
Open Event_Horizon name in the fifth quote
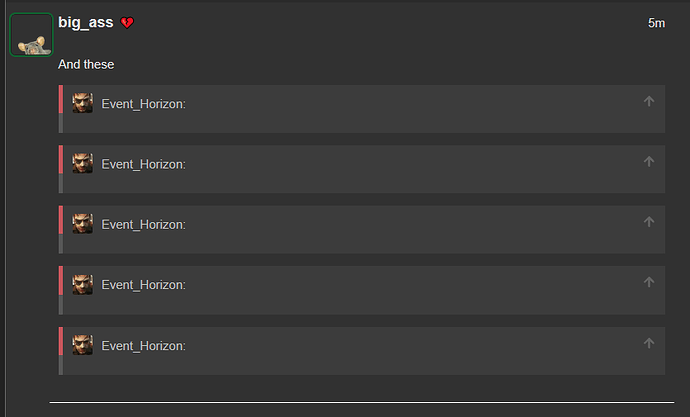click(x=143, y=346)
